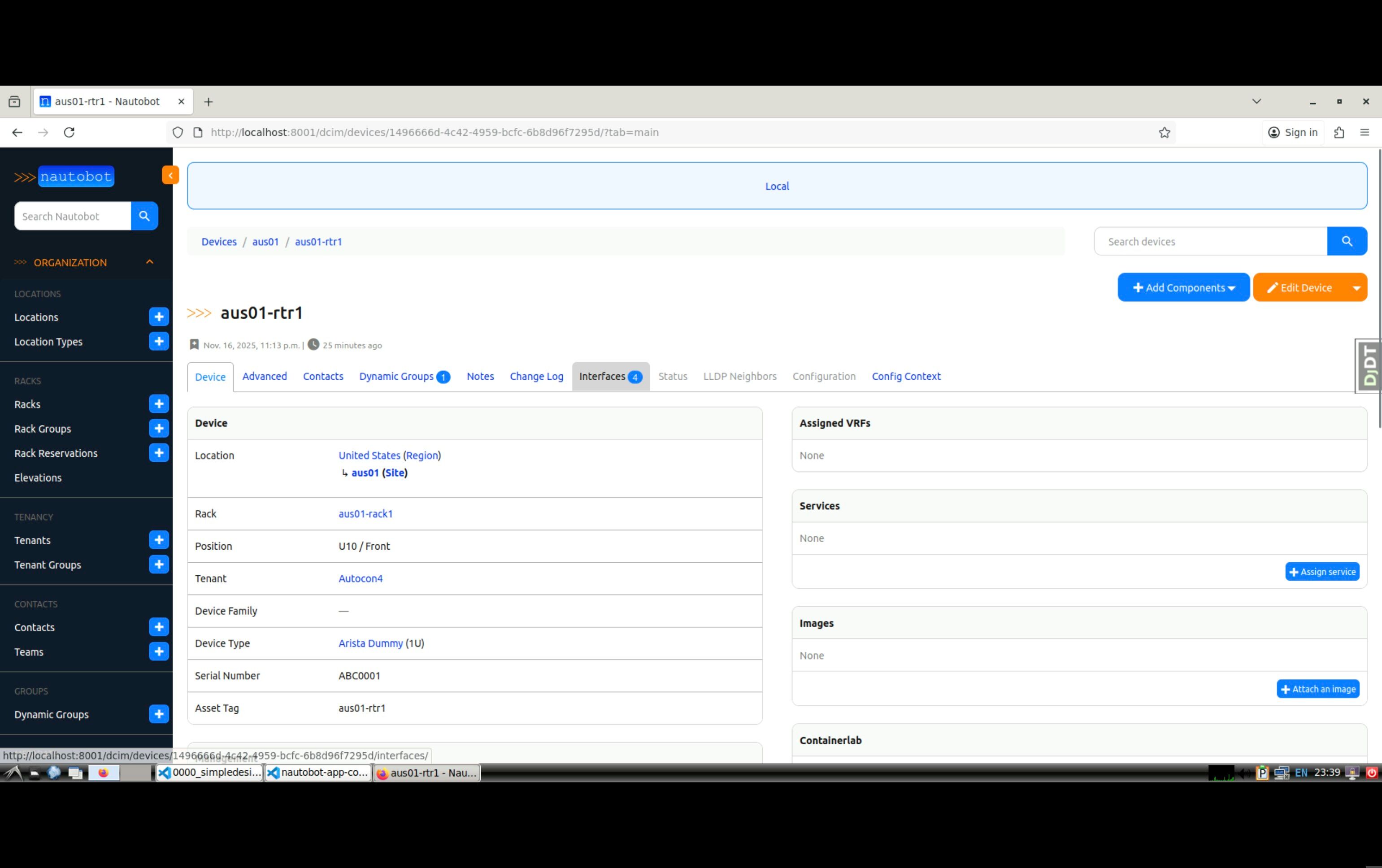
Task: Click the Assign service button
Action: point(1322,571)
